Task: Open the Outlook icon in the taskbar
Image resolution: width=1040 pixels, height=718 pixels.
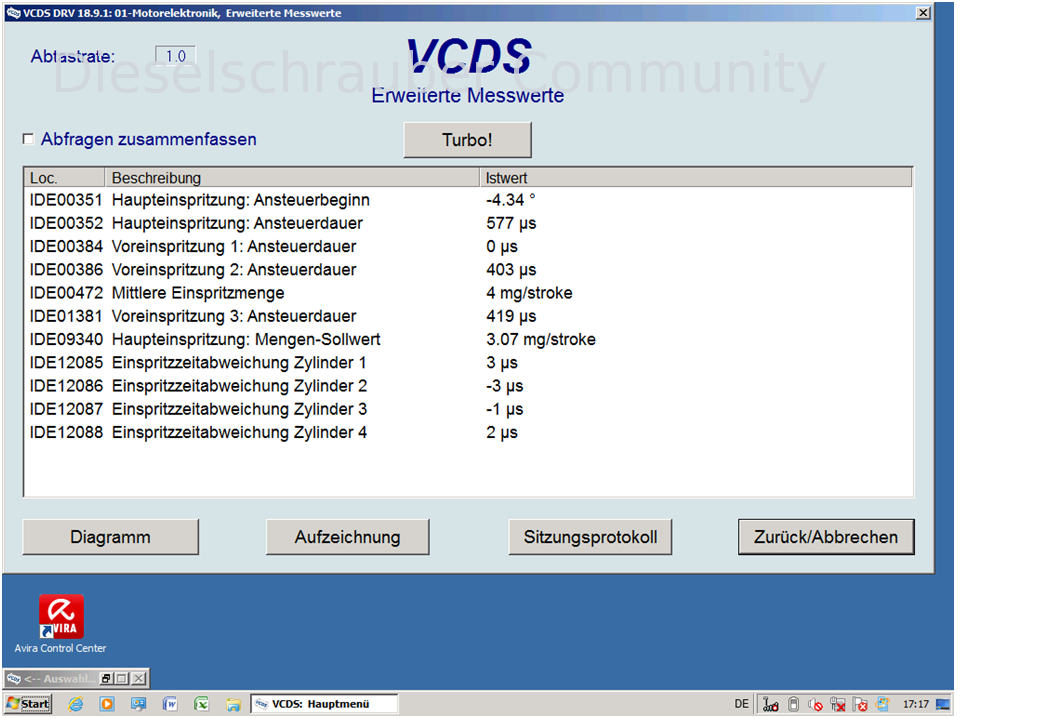Action: click(139, 704)
